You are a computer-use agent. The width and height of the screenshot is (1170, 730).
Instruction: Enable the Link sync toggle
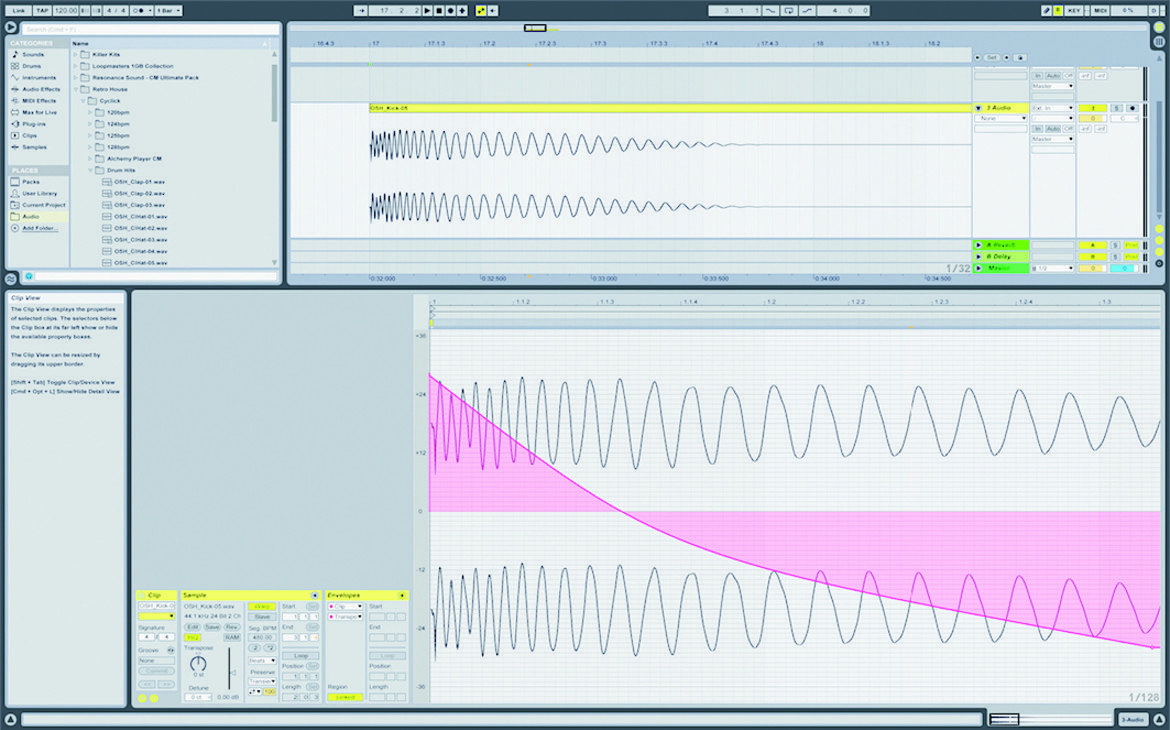pos(19,10)
